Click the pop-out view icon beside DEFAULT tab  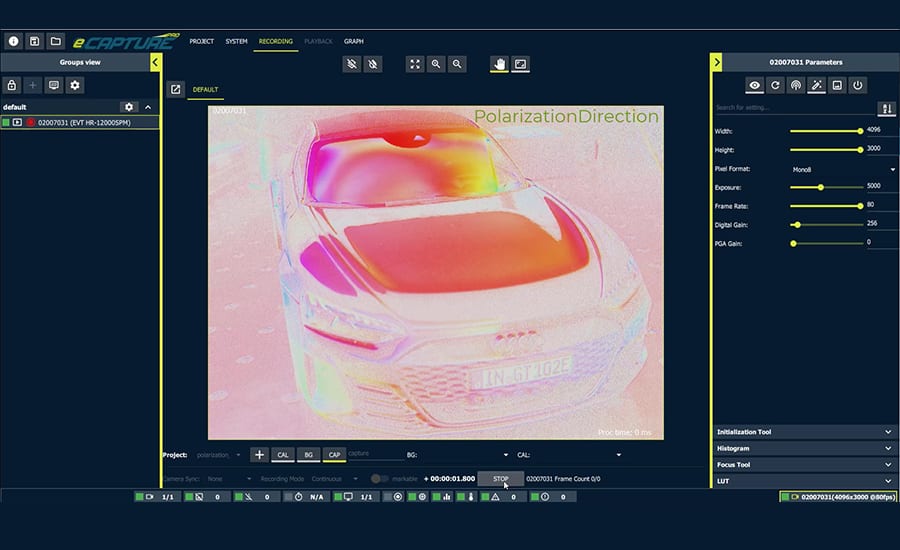tap(176, 90)
